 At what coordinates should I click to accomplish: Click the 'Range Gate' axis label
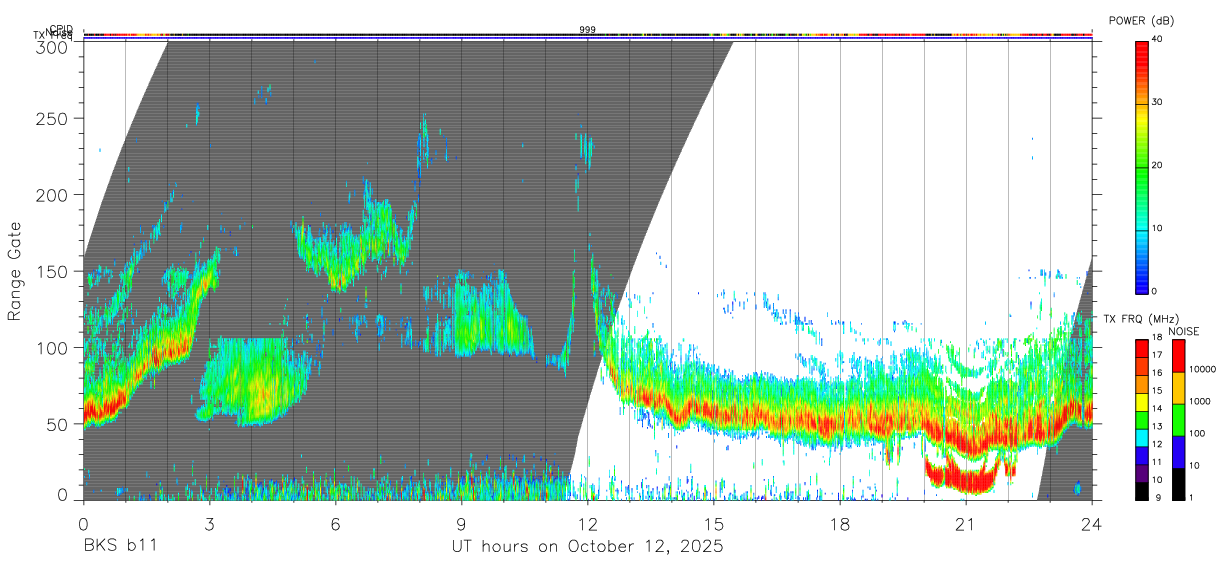pyautogui.click(x=15, y=271)
